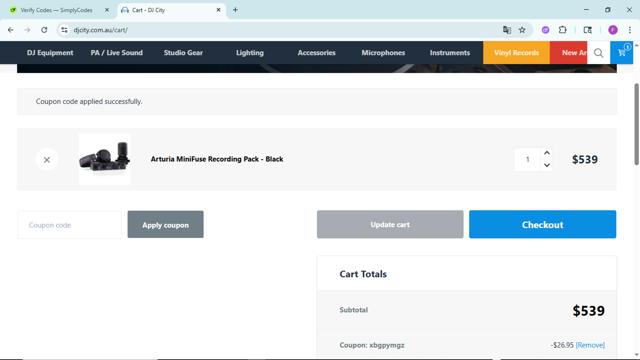Open site information icon in address bar

tap(64, 30)
